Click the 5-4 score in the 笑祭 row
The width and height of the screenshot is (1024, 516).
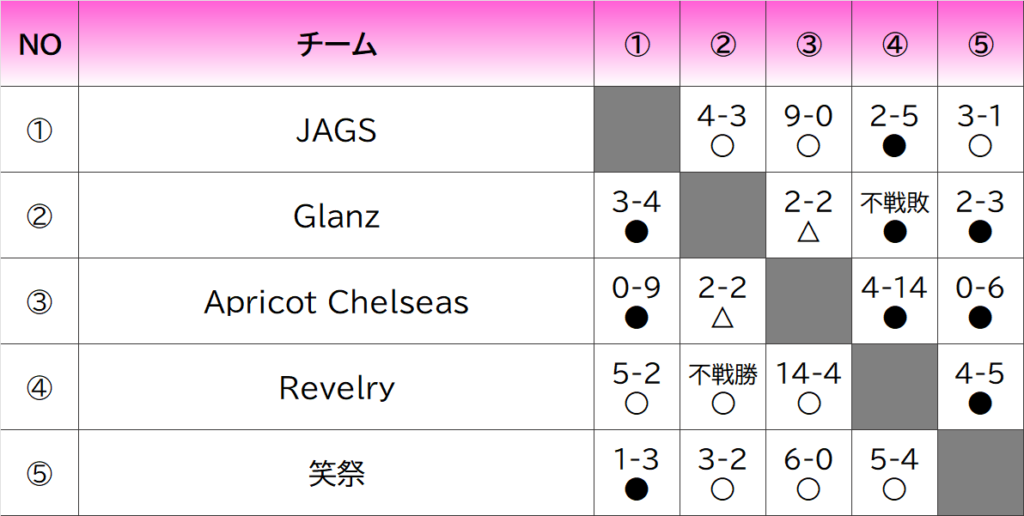click(895, 461)
